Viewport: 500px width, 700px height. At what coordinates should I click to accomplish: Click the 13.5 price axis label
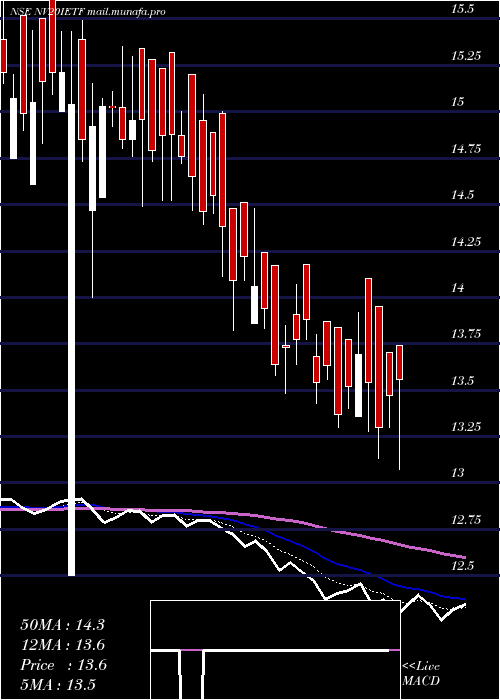pyautogui.click(x=462, y=381)
